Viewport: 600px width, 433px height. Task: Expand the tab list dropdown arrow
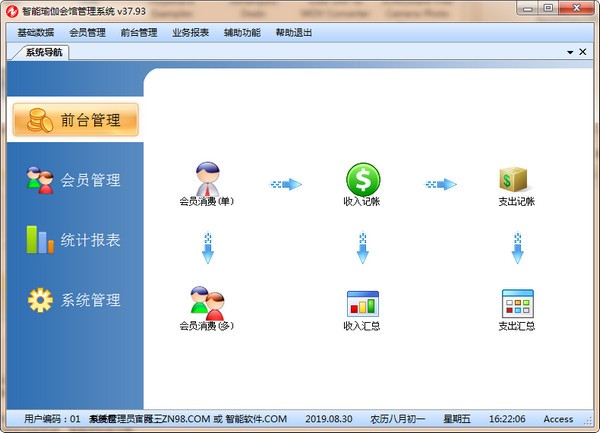coord(570,52)
